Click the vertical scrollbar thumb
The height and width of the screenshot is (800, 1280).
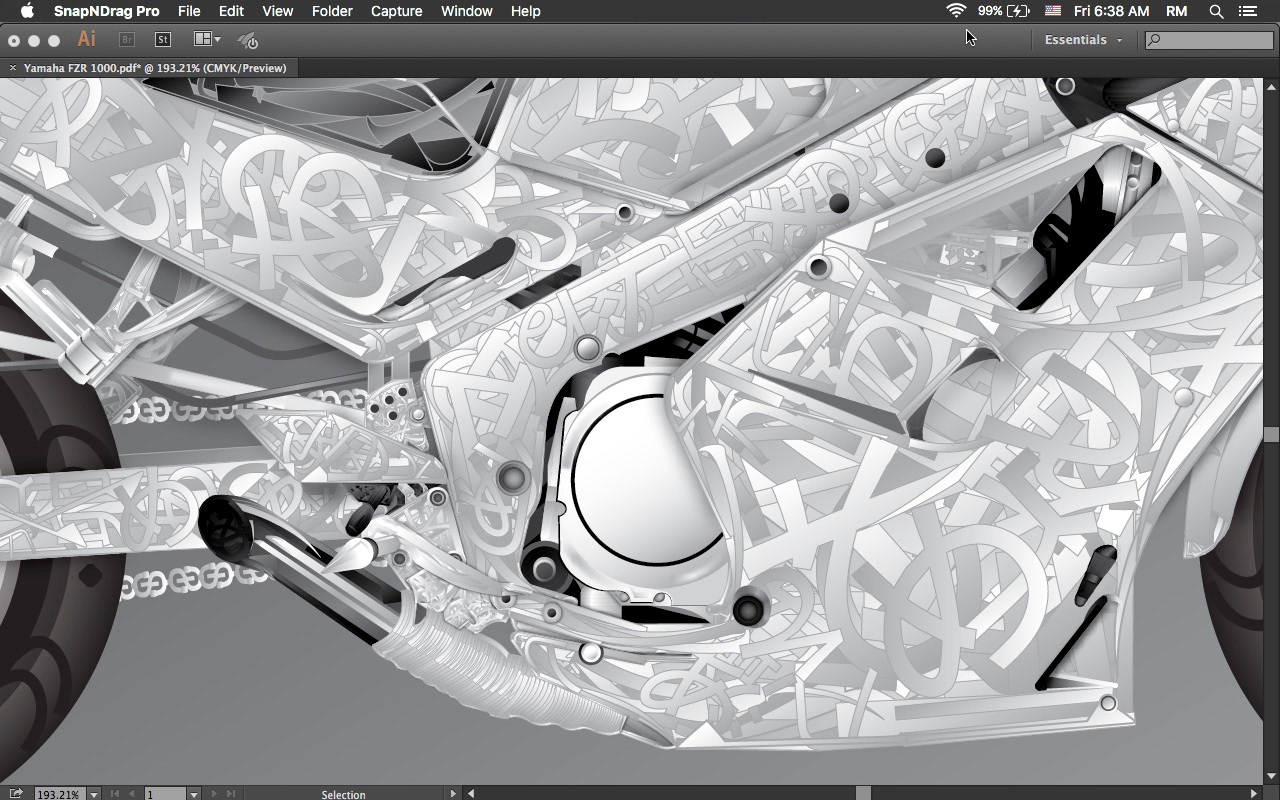tap(1272, 434)
